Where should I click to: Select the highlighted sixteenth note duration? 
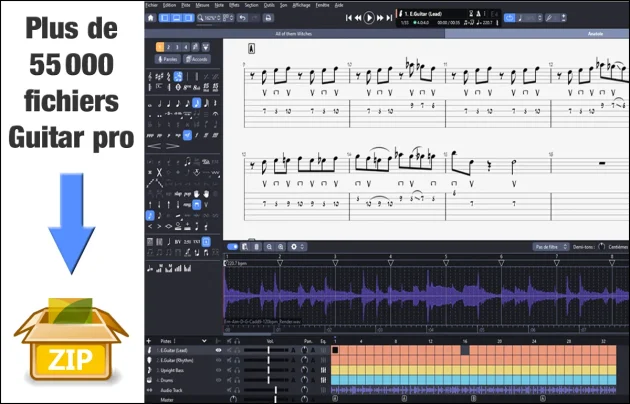[x=196, y=104]
